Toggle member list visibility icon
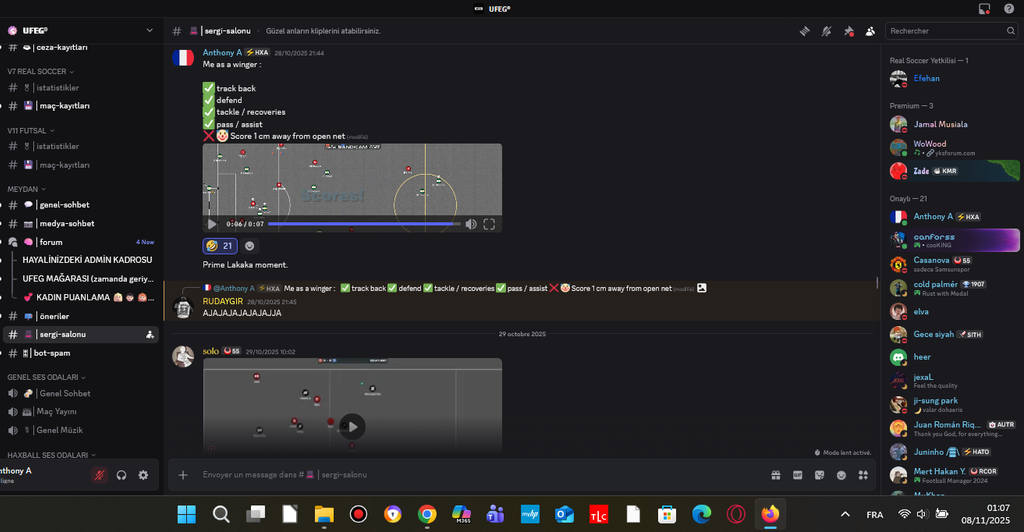Viewport: 1024px width, 532px height. pos(870,31)
